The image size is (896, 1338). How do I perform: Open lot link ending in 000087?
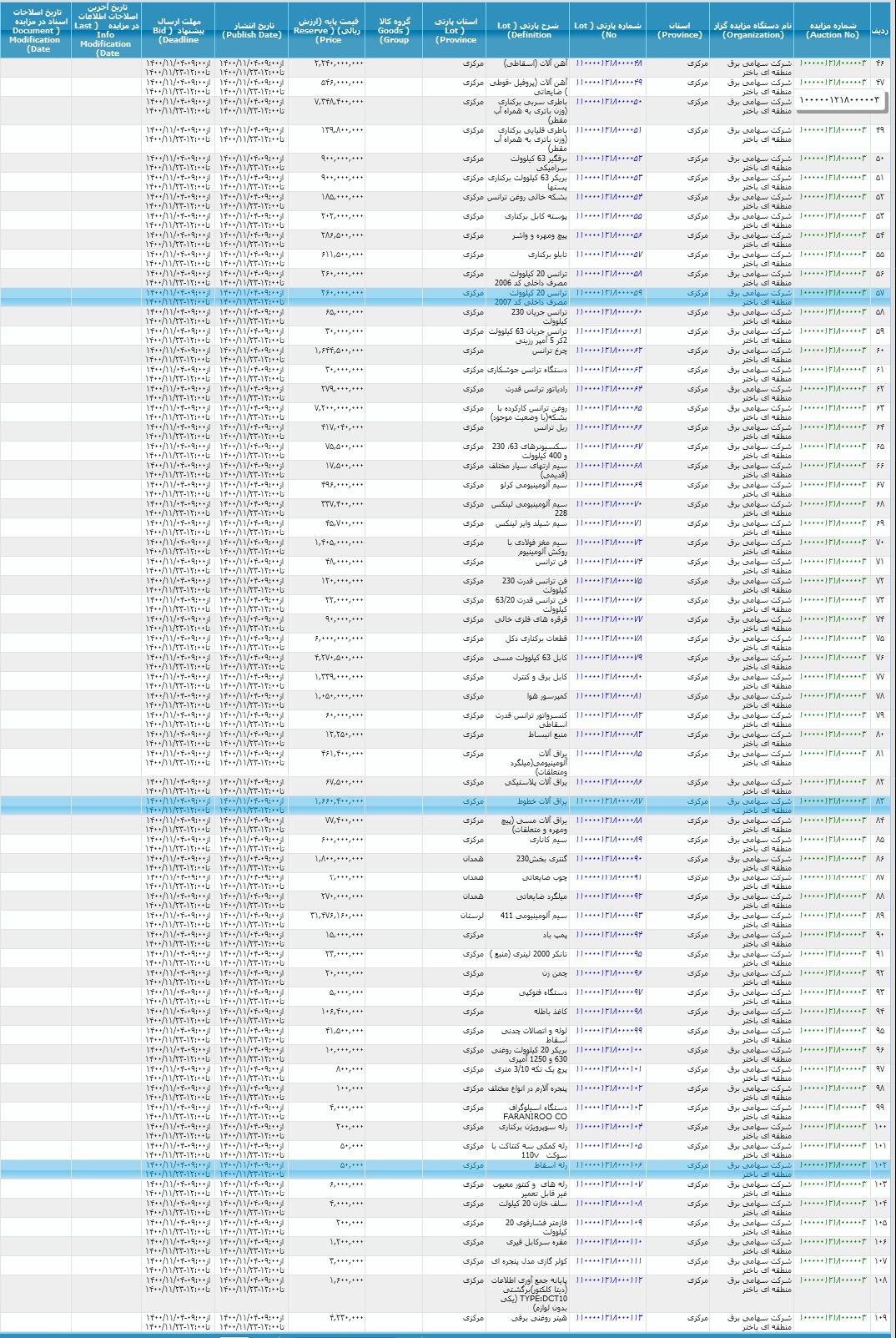609,801
